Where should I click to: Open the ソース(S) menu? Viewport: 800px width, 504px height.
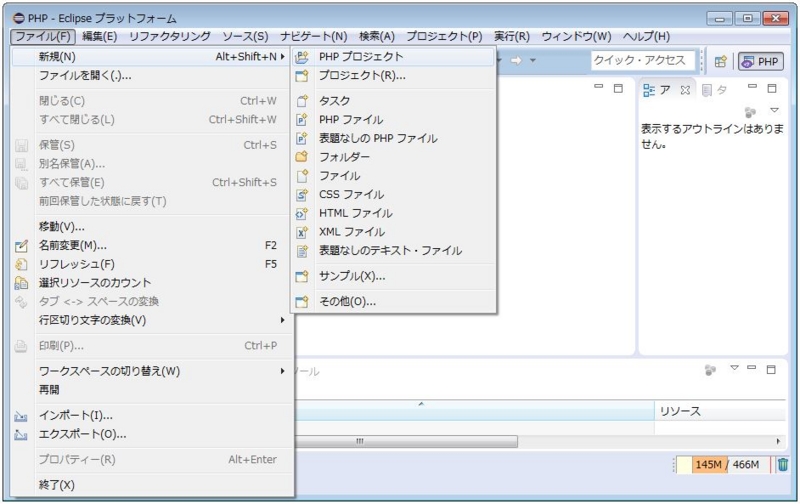coord(245,37)
